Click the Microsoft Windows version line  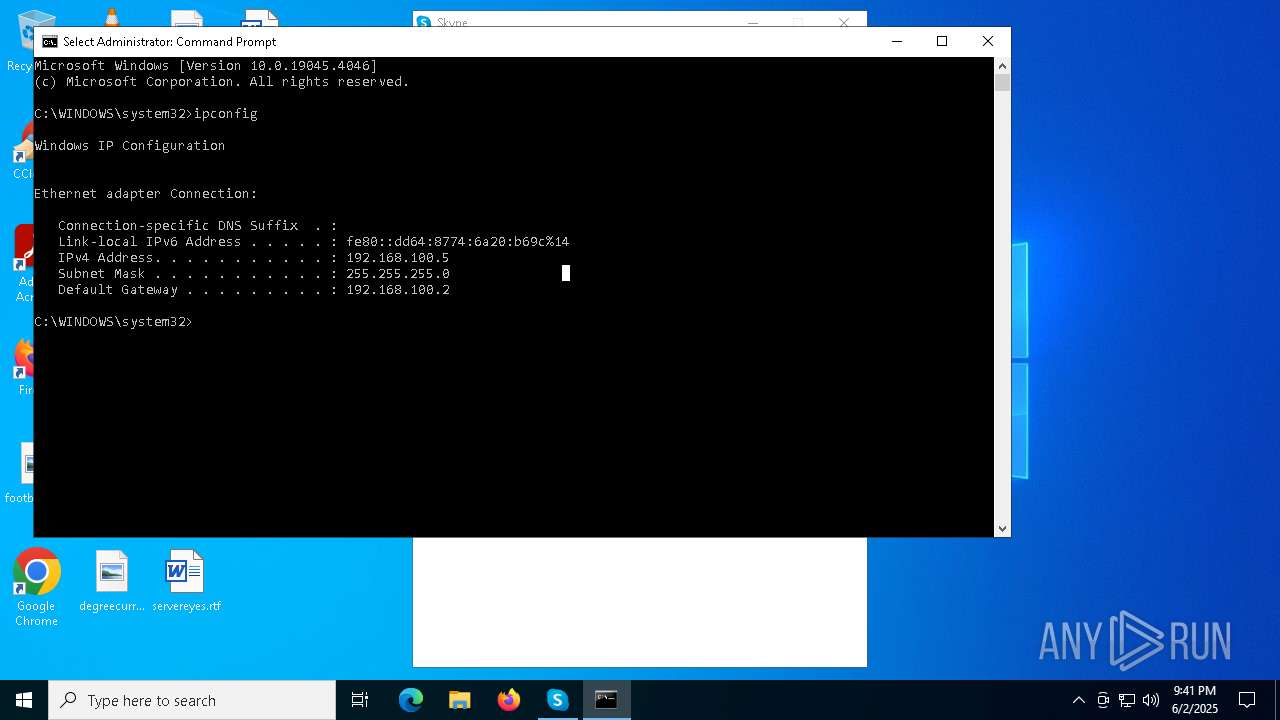coord(206,66)
